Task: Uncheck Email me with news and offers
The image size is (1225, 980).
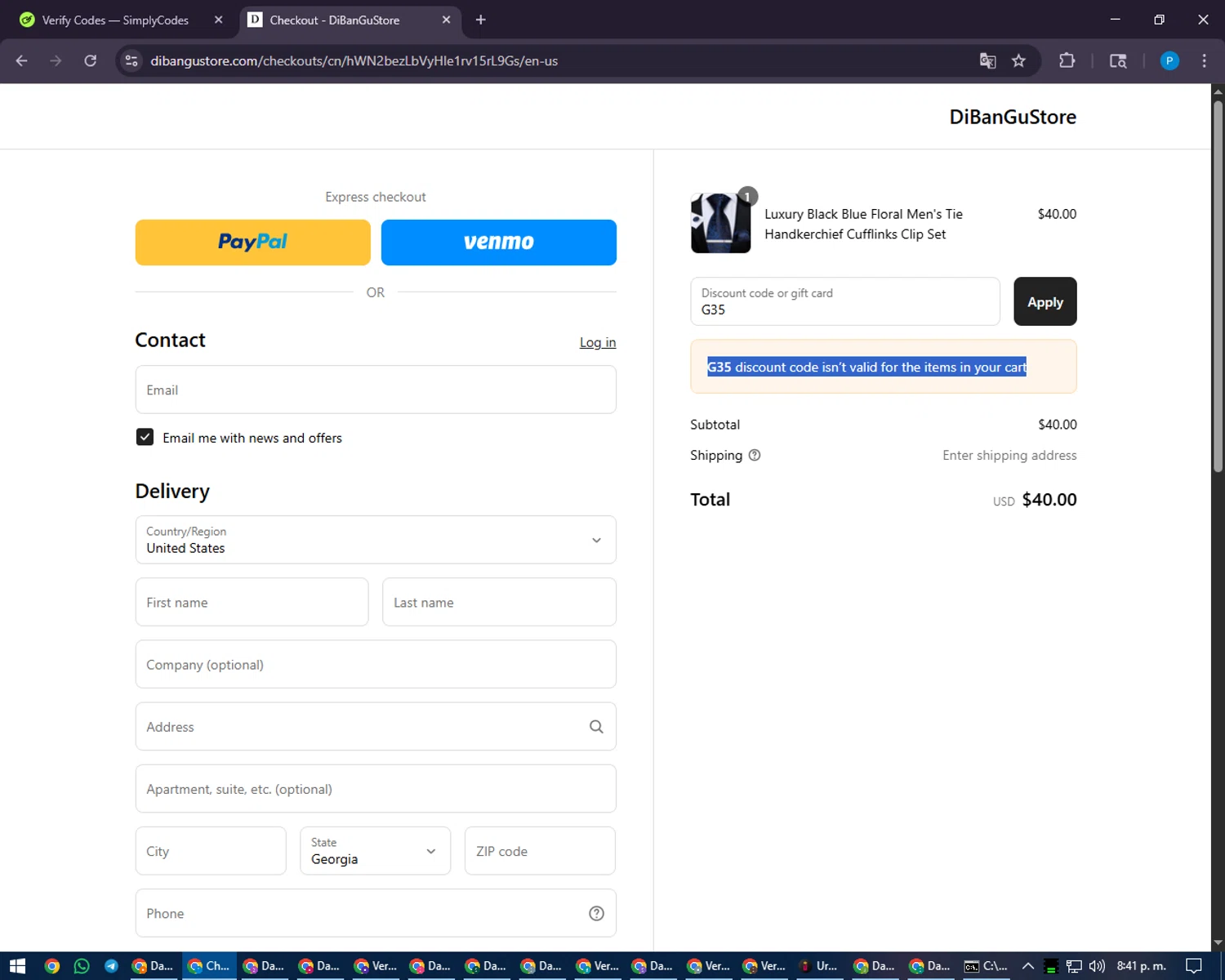Action: (145, 437)
